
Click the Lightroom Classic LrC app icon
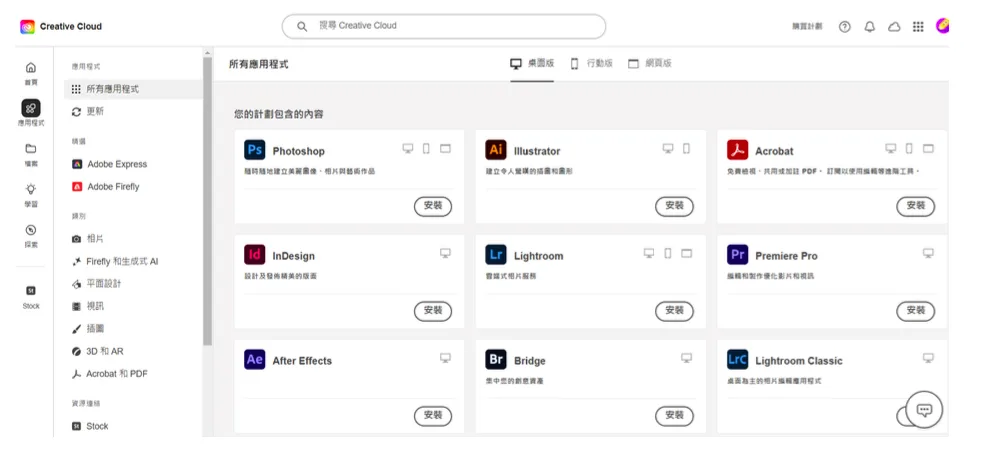tap(737, 359)
